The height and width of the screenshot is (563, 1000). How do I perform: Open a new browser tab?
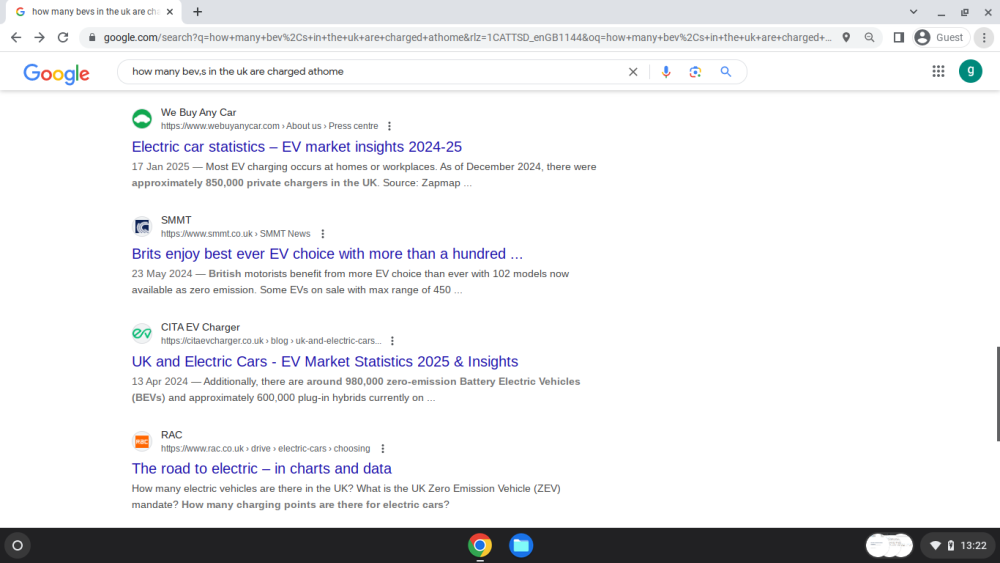(x=198, y=11)
